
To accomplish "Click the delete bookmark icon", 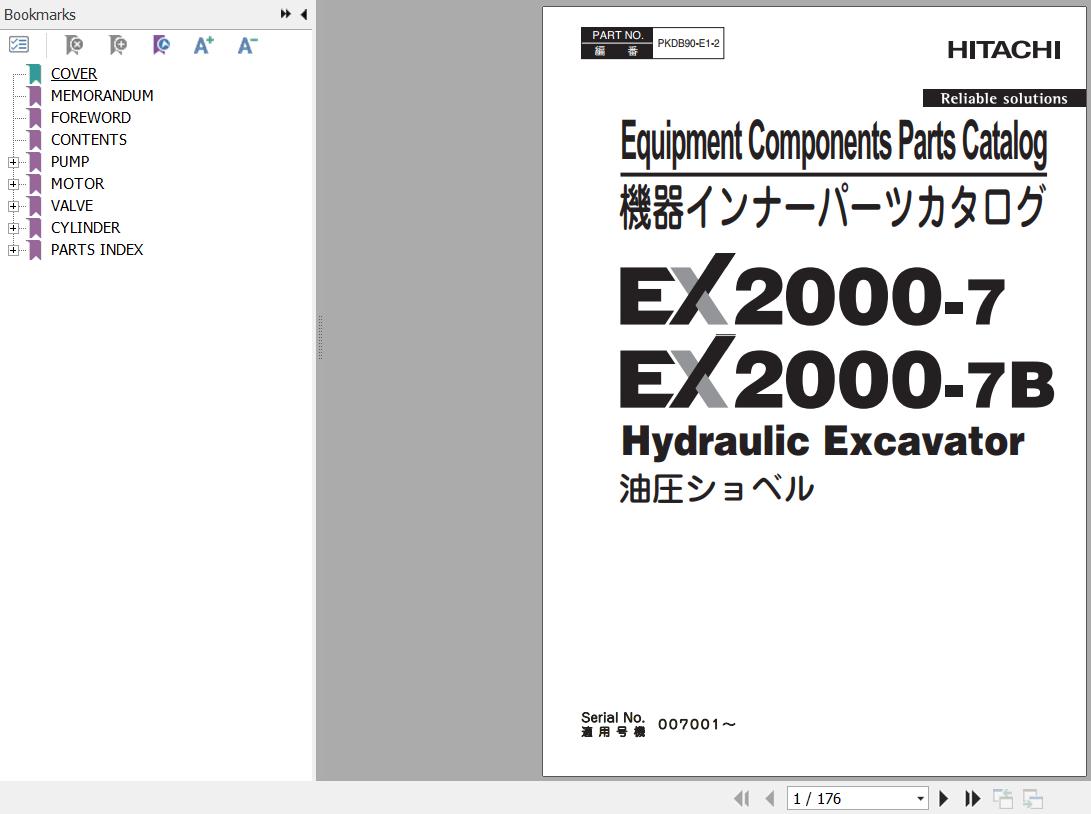I will tap(73, 45).
